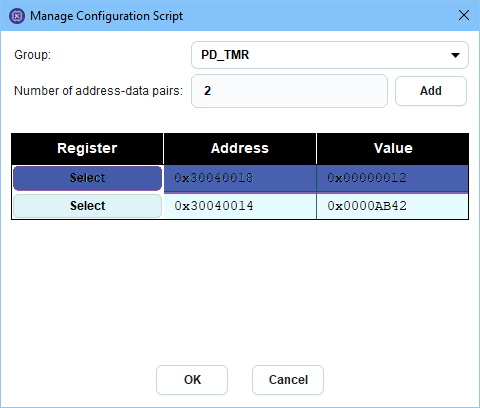Click the dialog title text
This screenshot has width=480, height=408.
(106, 16)
